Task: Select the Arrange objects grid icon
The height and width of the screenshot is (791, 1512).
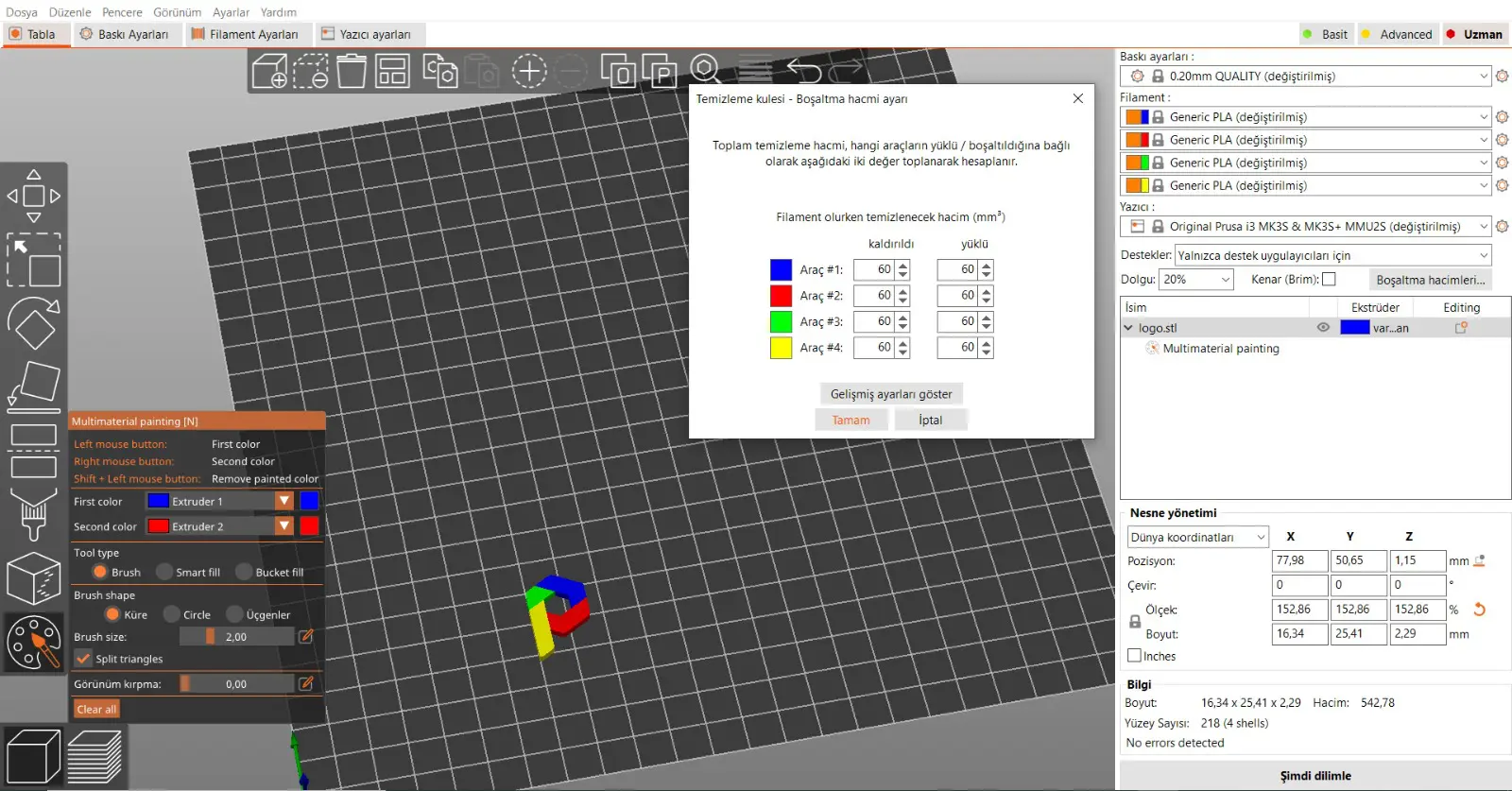Action: tap(392, 71)
